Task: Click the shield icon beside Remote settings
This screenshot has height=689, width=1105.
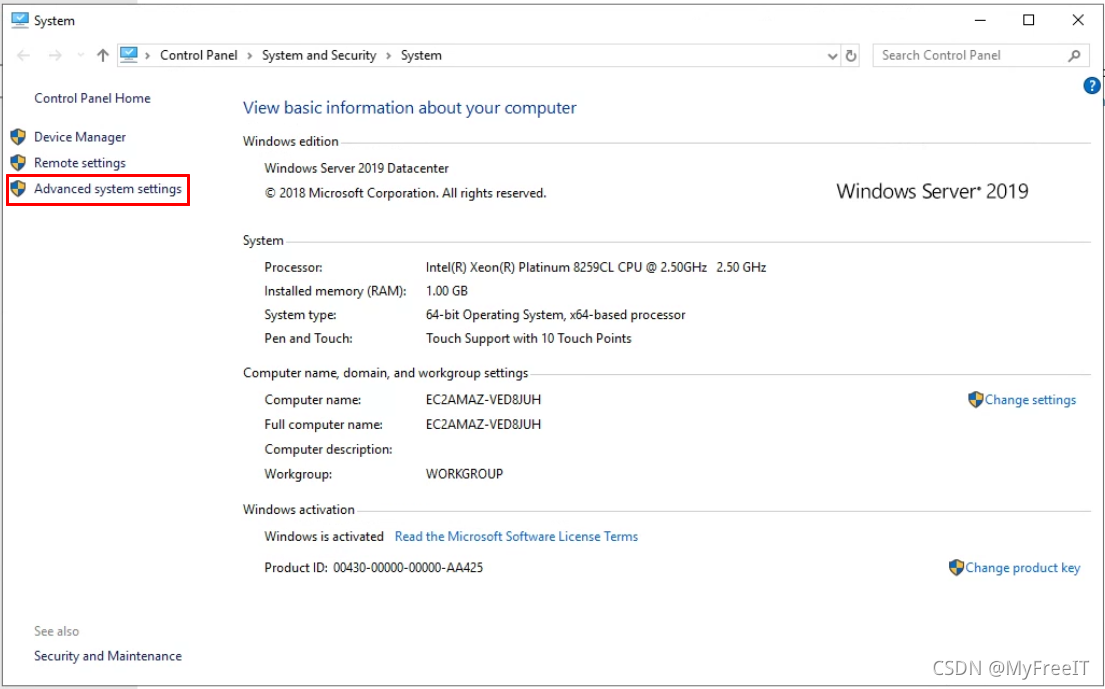Action: [18, 163]
